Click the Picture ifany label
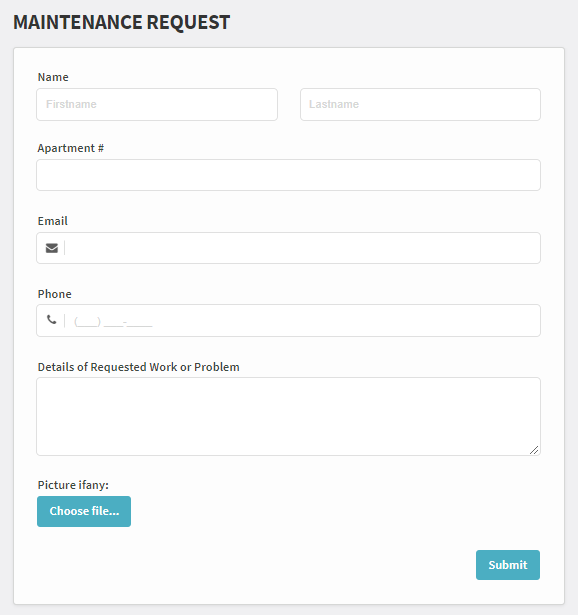 pyautogui.click(x=73, y=485)
